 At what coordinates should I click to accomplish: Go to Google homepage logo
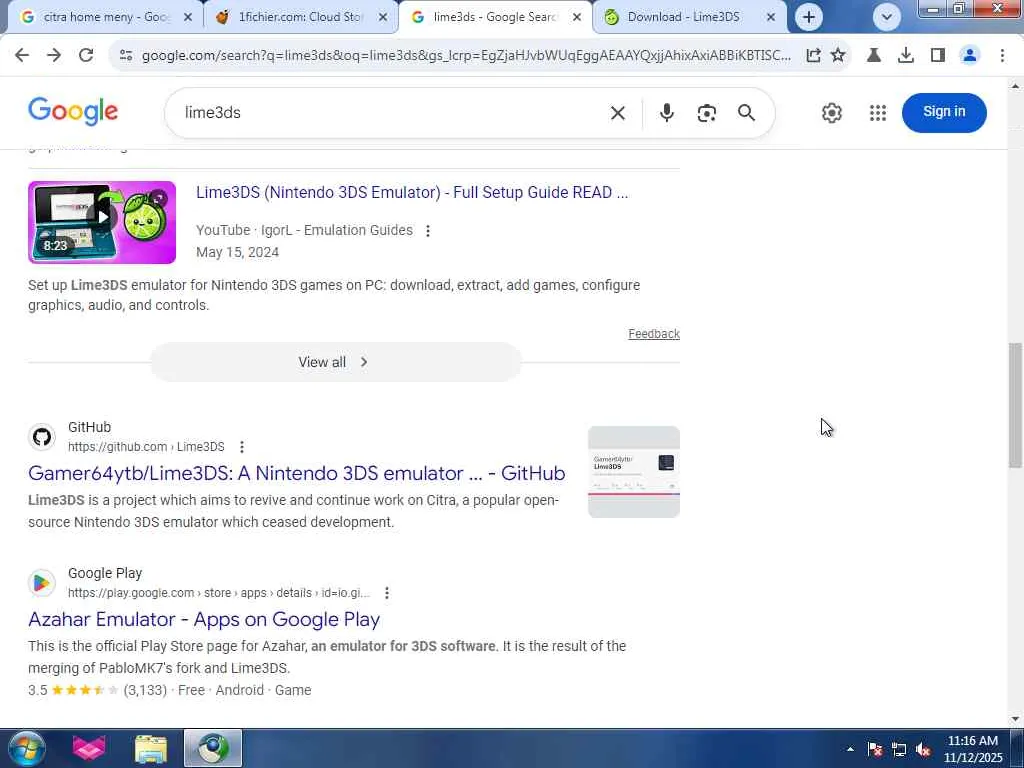pos(73,112)
